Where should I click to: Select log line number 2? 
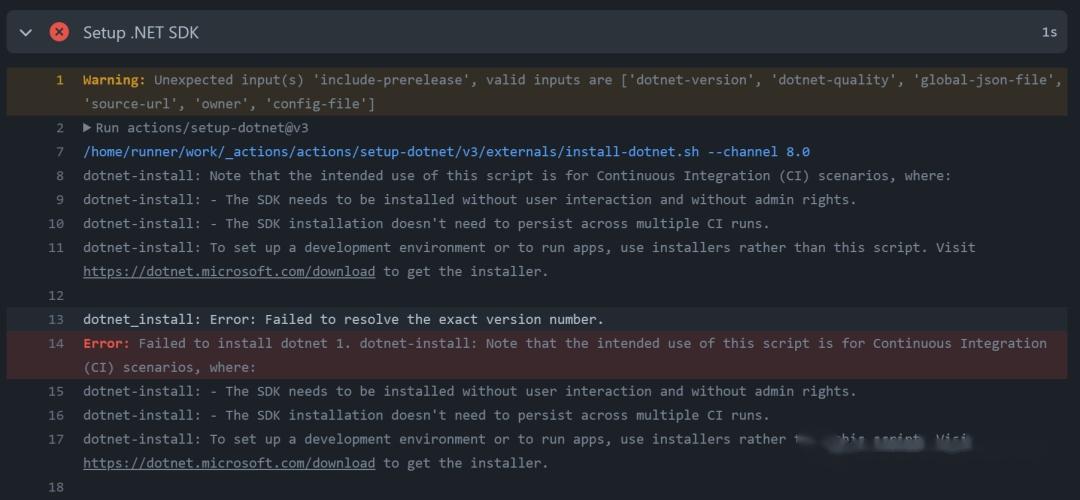(60, 128)
